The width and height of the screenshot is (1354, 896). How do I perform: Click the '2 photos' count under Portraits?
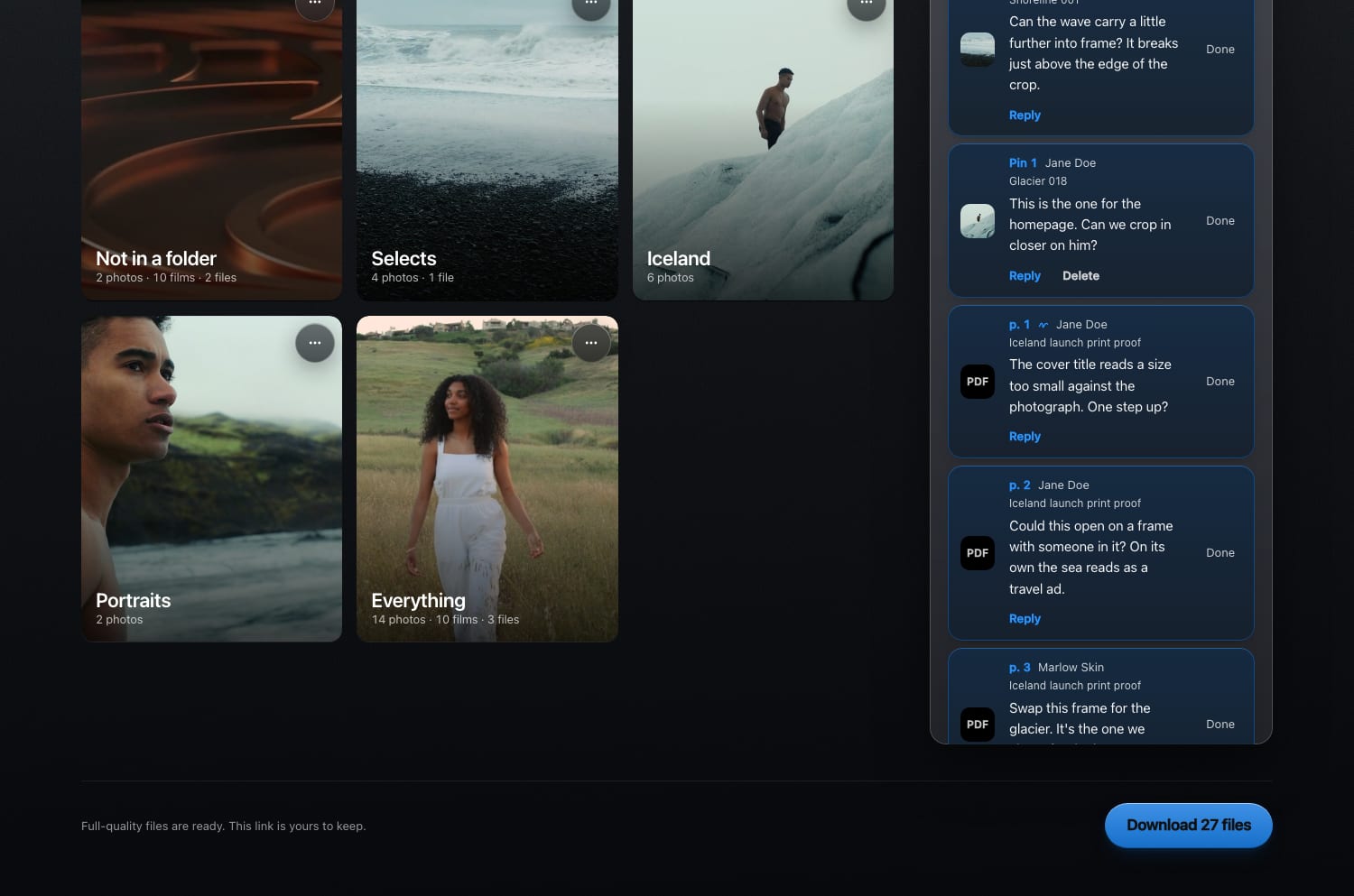tap(119, 620)
